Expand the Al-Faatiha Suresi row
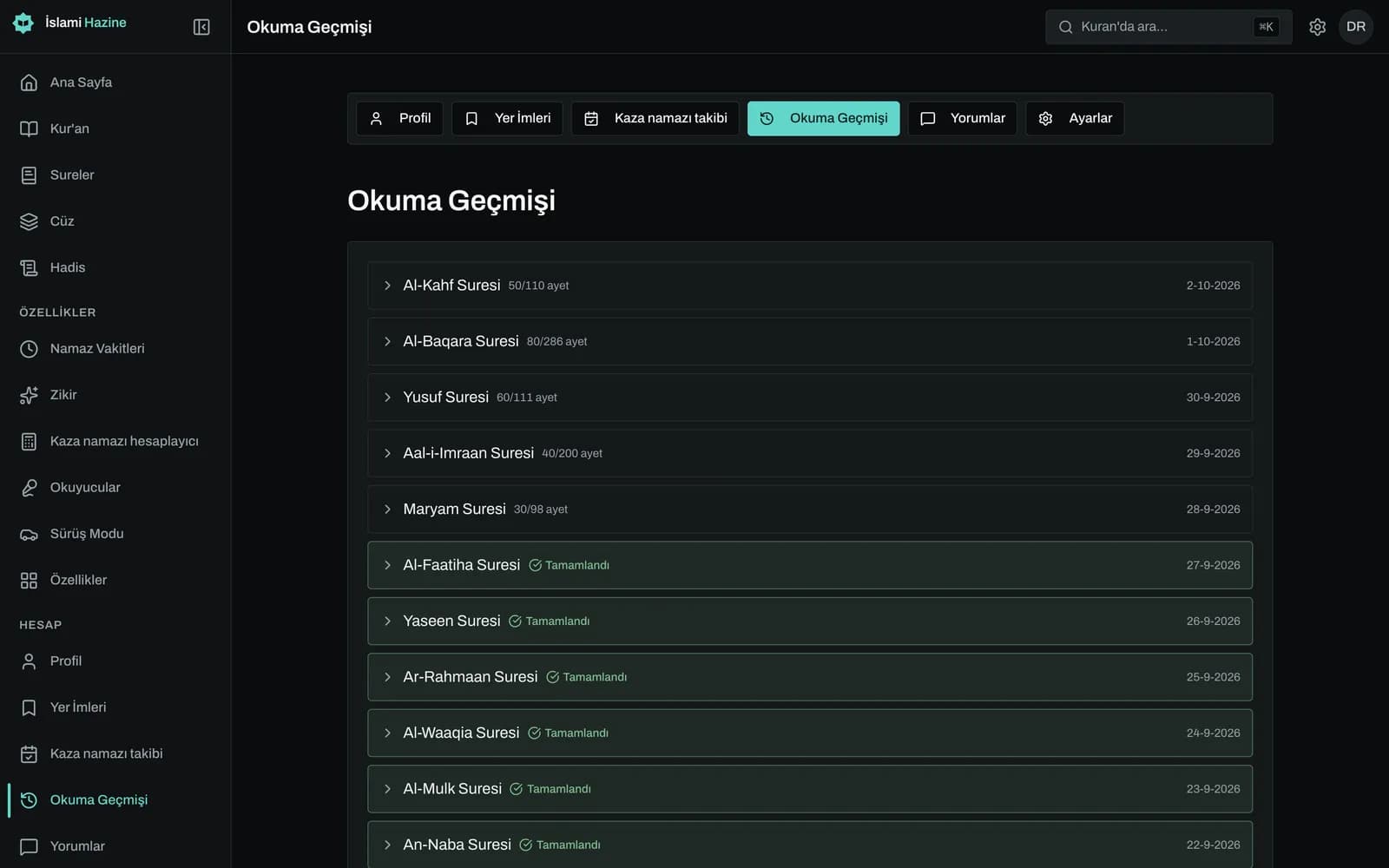1389x868 pixels. pyautogui.click(x=809, y=565)
